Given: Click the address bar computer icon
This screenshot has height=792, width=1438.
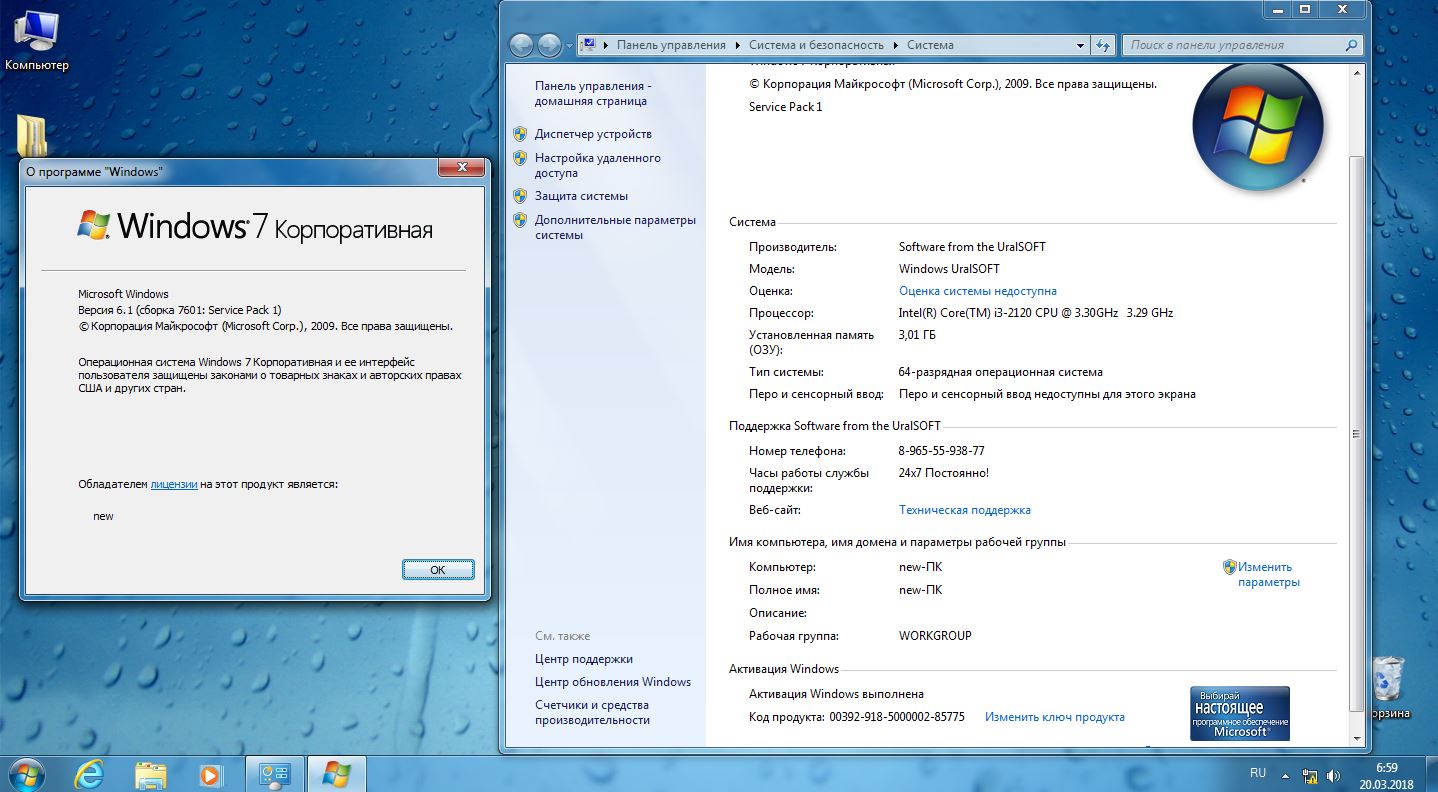Looking at the screenshot, I should click(x=589, y=45).
